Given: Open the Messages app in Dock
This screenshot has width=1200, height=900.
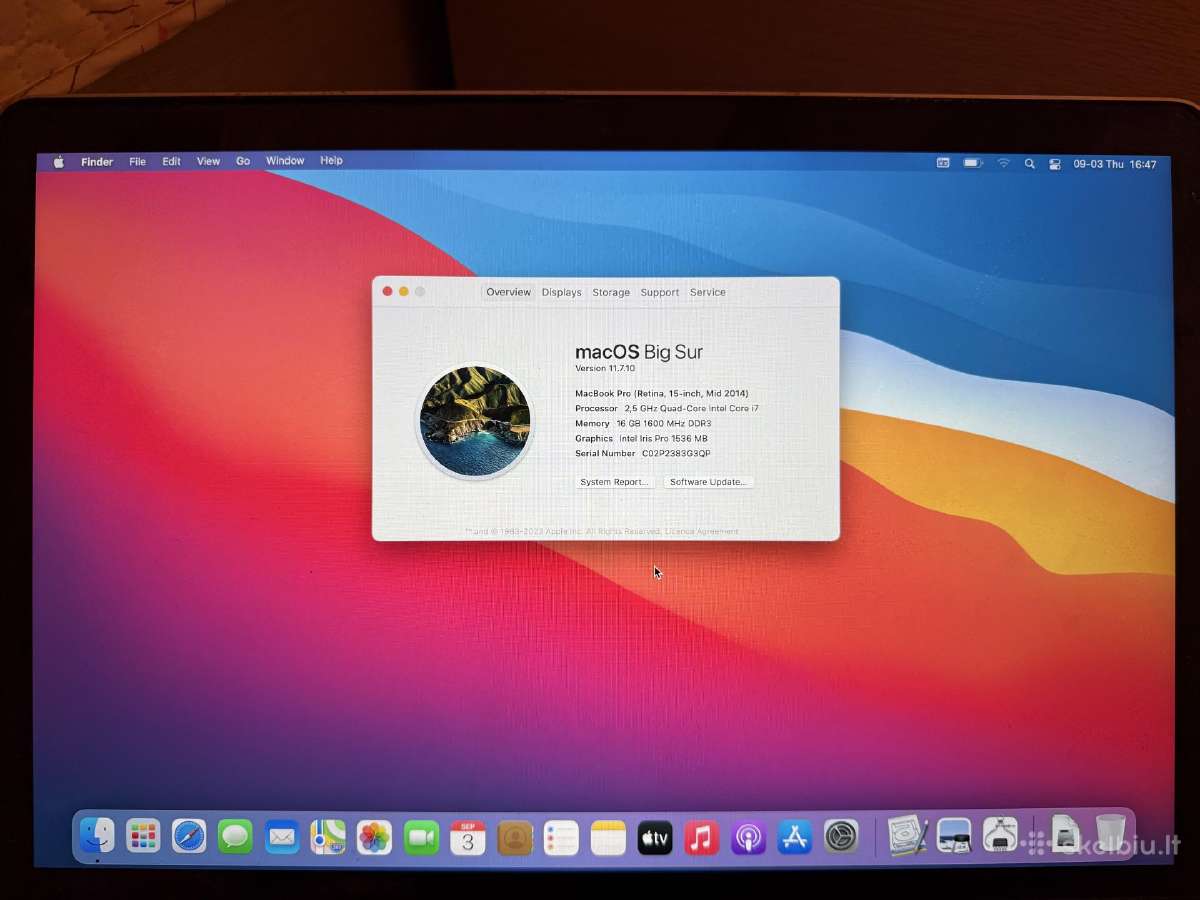Looking at the screenshot, I should click(x=235, y=836).
